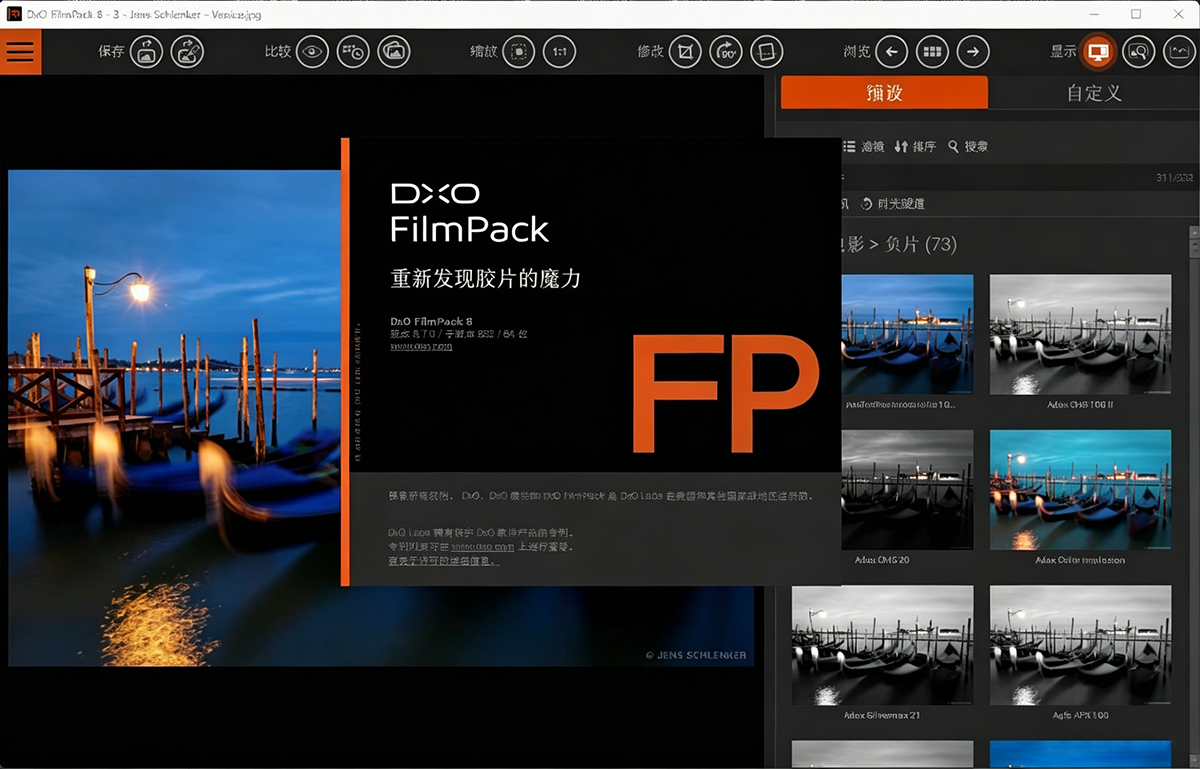Switch to the 预设 orange tab

[884, 92]
